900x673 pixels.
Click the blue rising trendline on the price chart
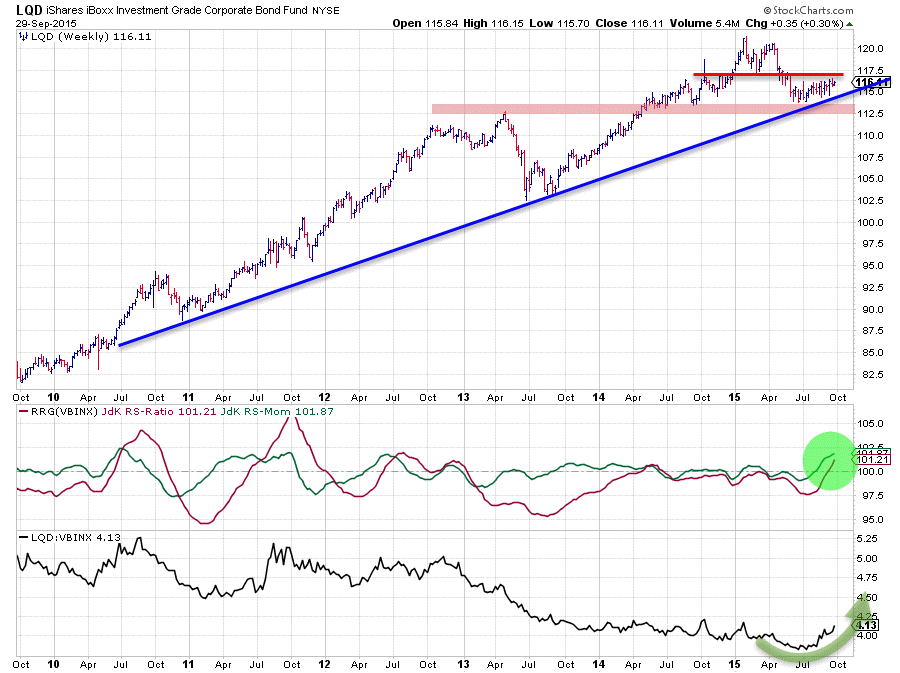coord(504,211)
